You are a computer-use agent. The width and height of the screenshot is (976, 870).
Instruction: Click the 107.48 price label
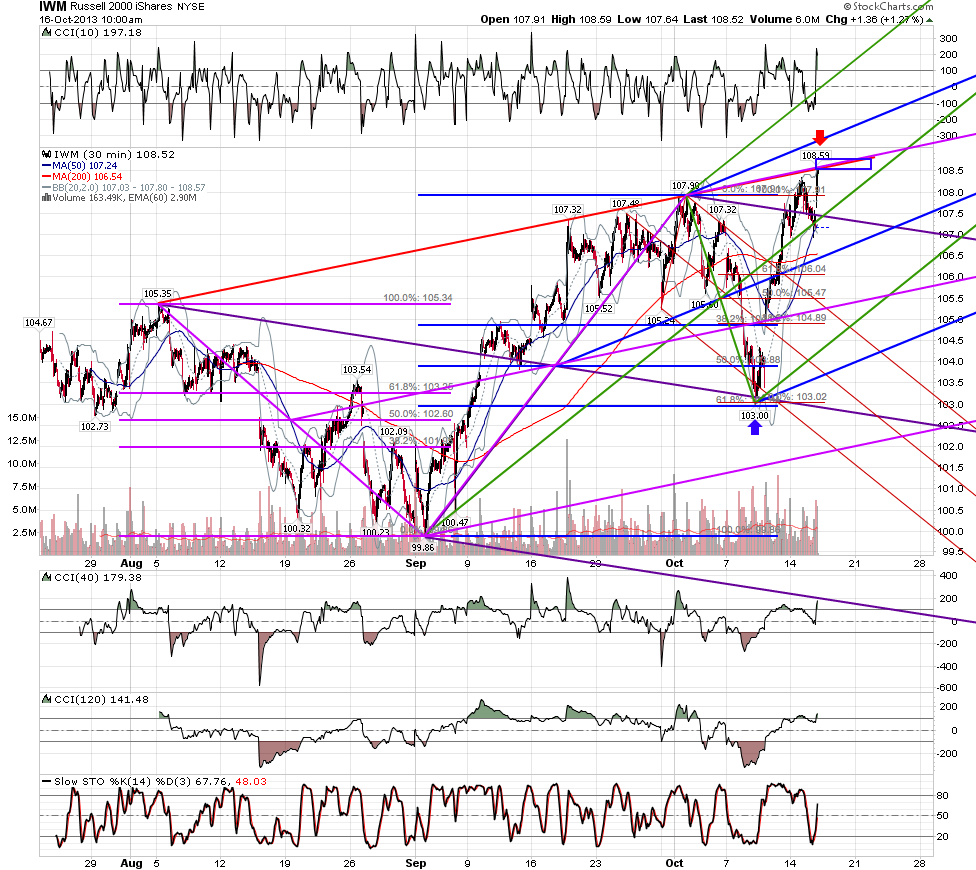[x=626, y=203]
